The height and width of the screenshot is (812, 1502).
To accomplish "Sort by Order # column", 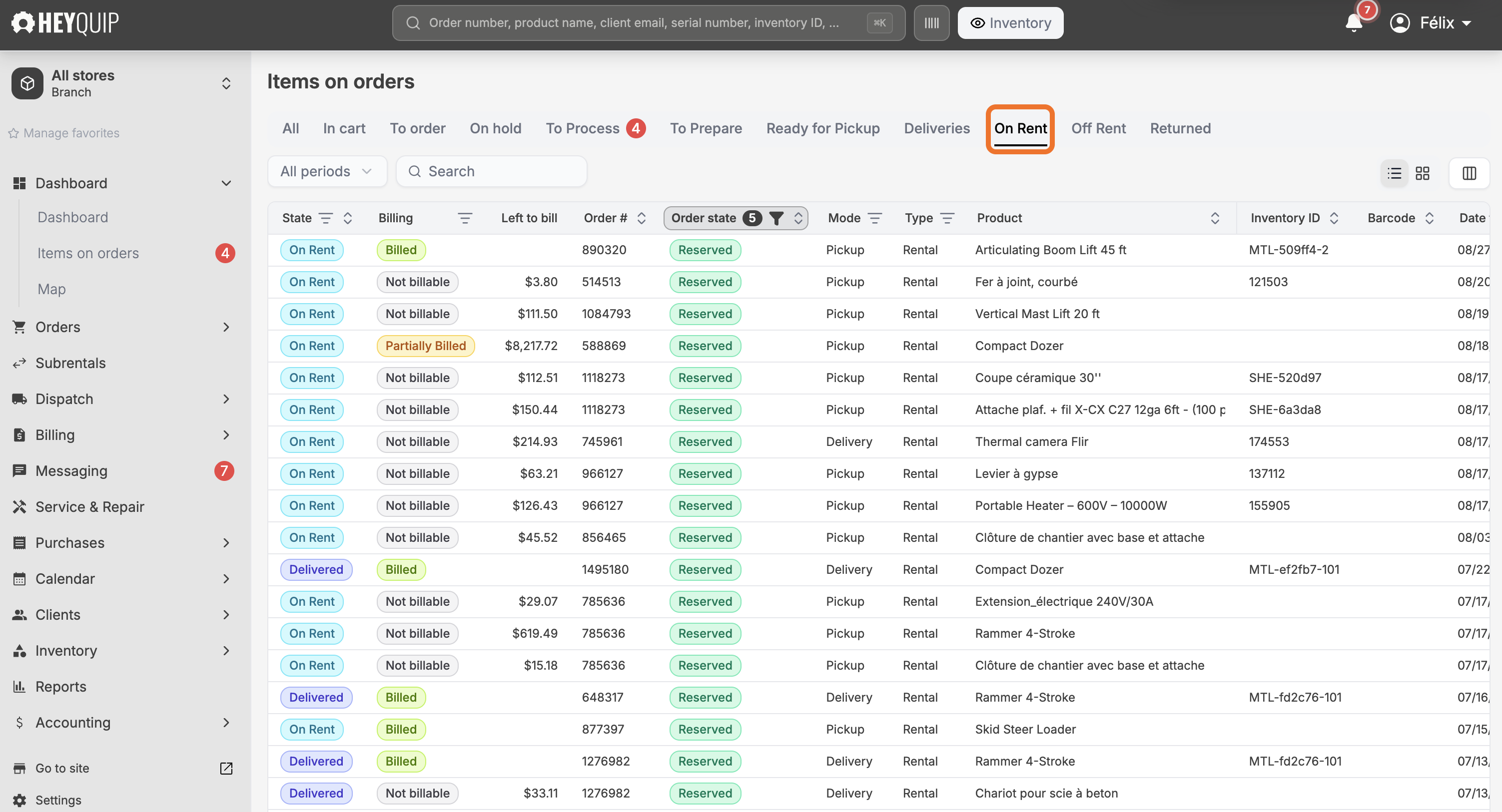I will pyautogui.click(x=642, y=218).
